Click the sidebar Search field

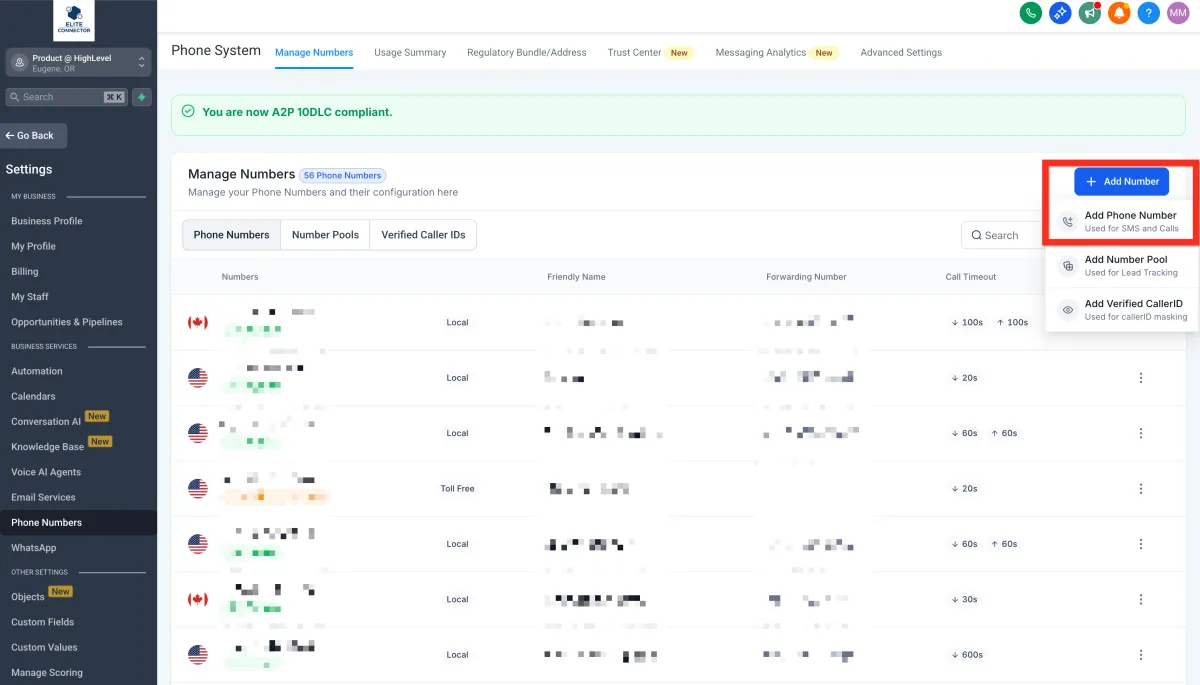click(66, 97)
